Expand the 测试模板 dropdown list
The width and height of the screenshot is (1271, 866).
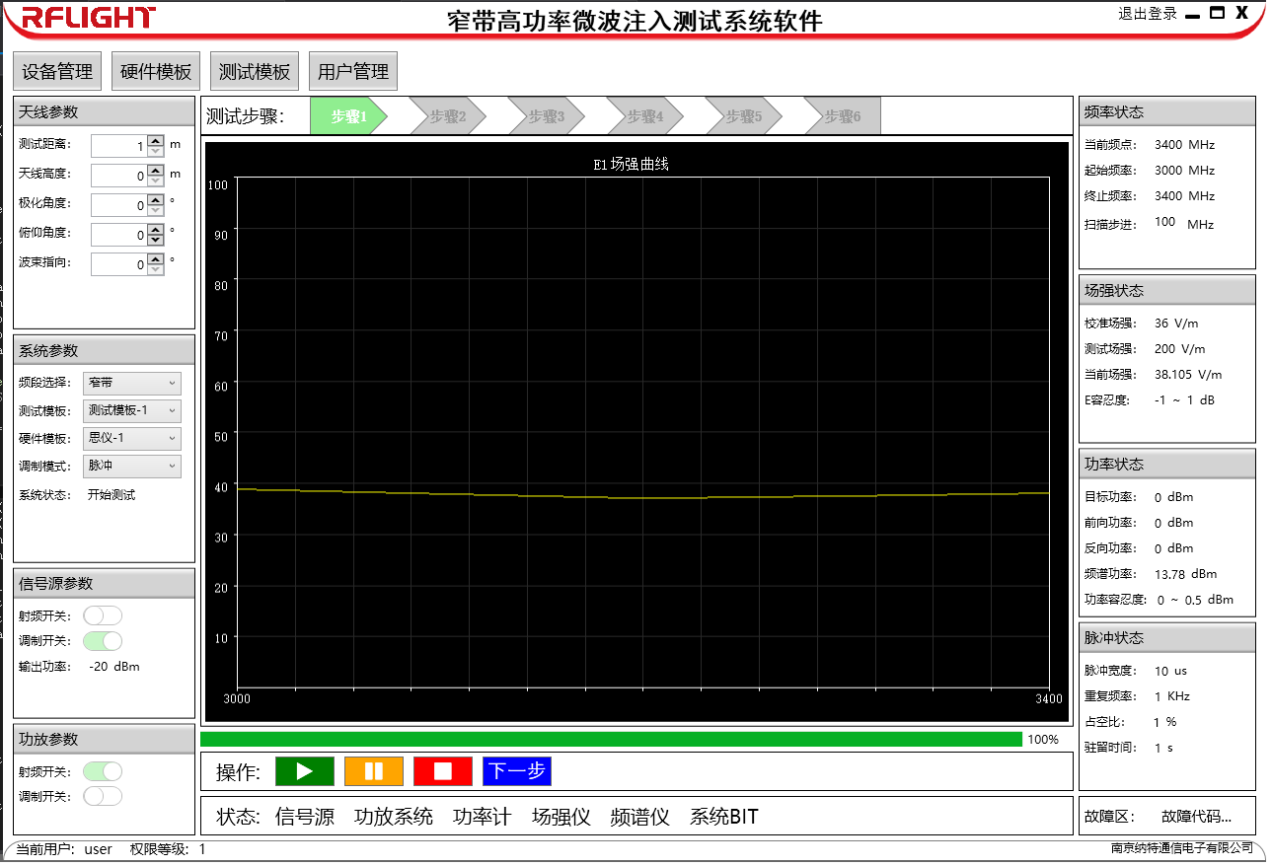[x=132, y=411]
